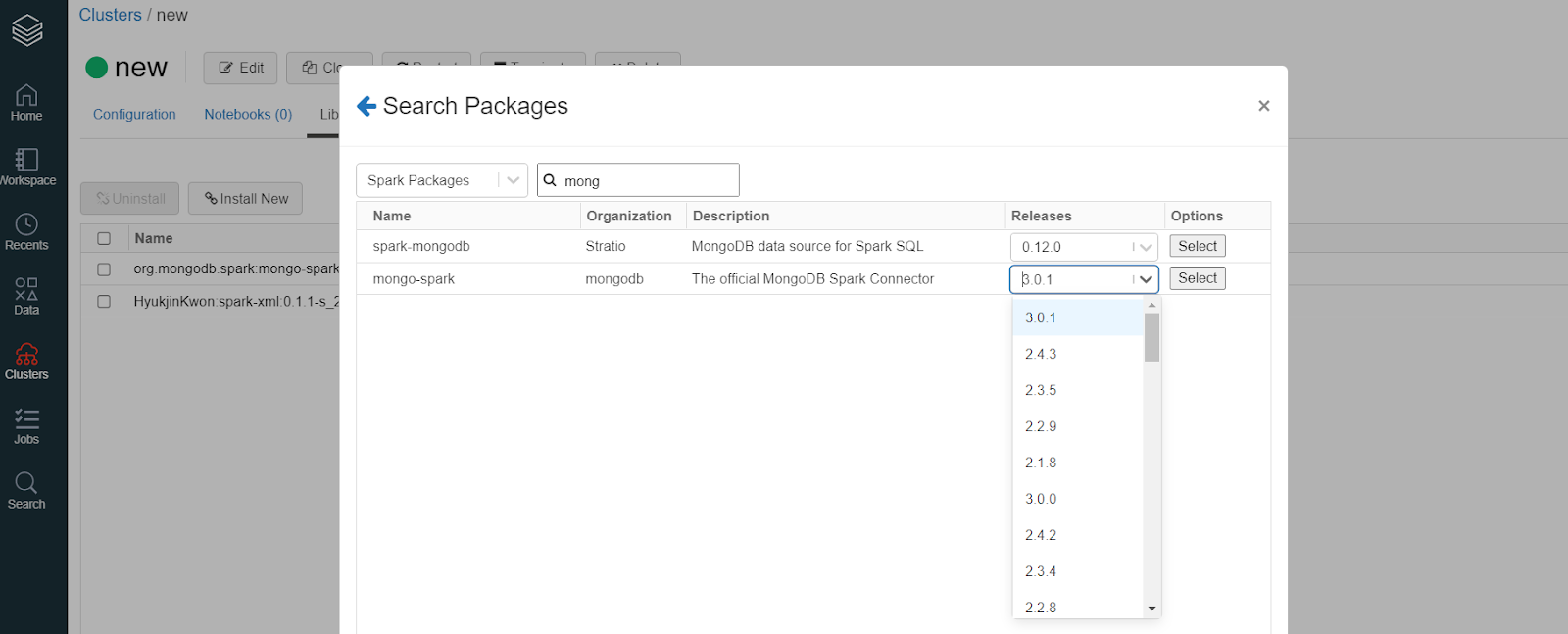Open the Spark Packages source dropdown
The width and height of the screenshot is (1568, 634).
coord(441,180)
